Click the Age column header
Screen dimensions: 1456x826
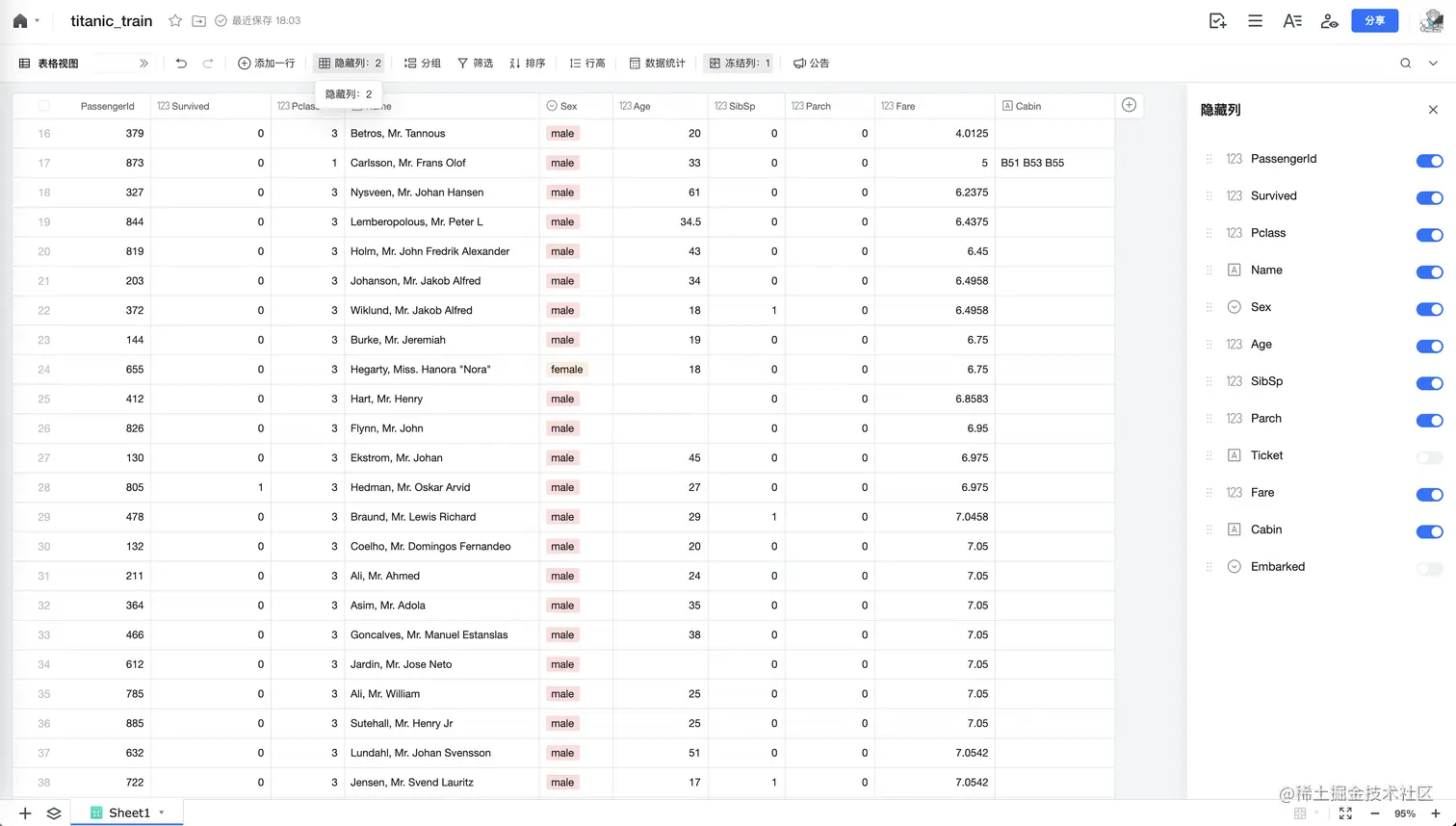[x=661, y=106]
